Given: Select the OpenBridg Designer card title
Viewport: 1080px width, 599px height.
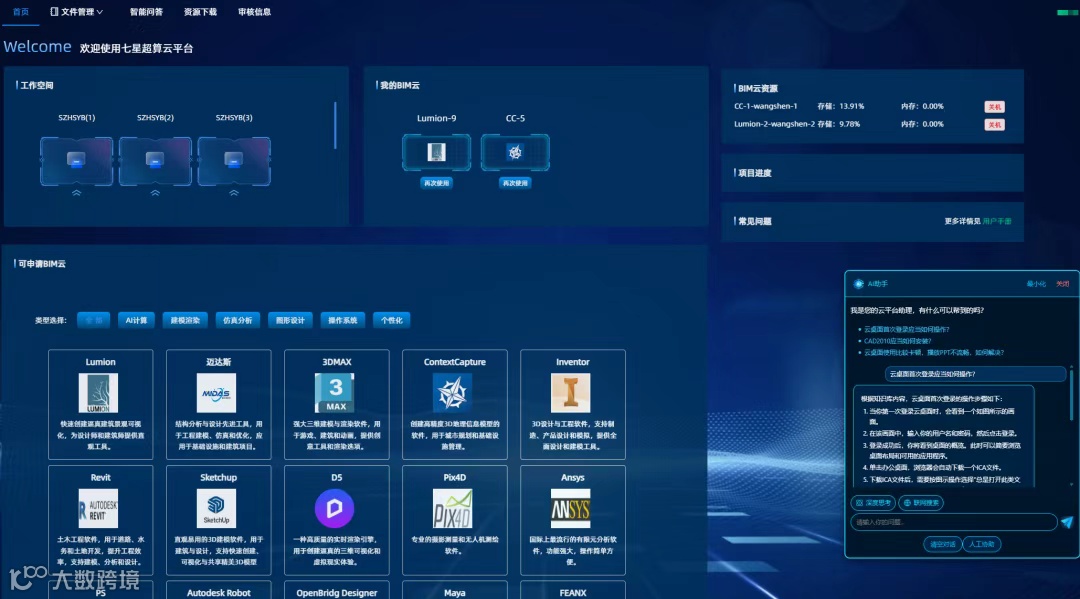Looking at the screenshot, I should click(x=337, y=592).
